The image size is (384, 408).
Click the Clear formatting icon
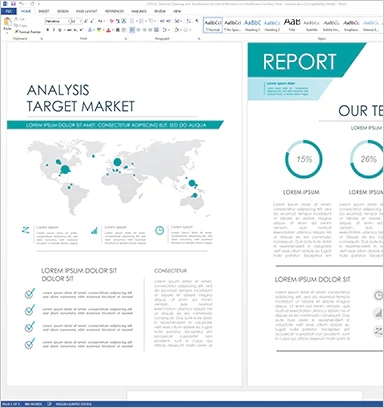click(112, 21)
